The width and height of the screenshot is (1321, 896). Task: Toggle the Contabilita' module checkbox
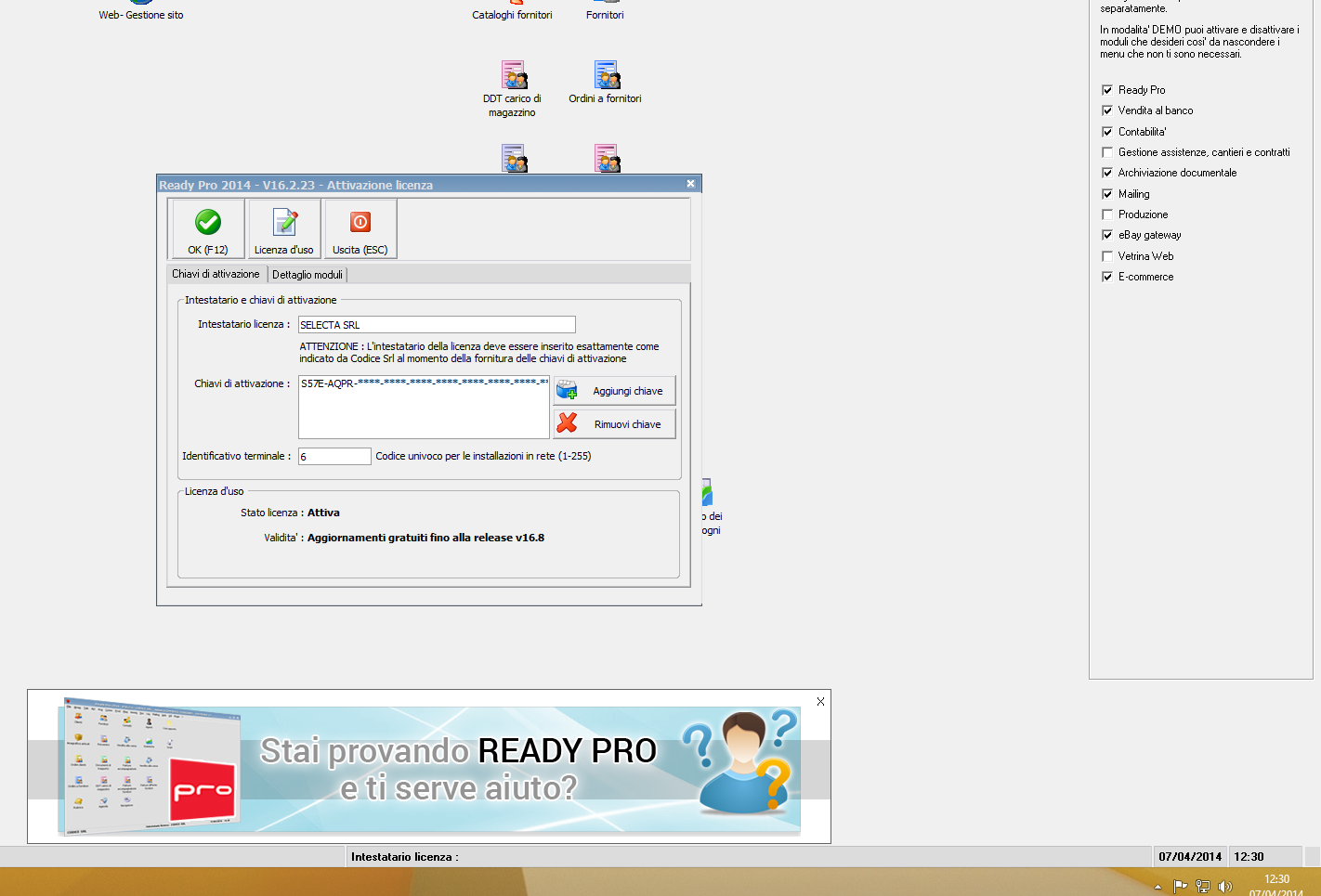coord(1107,132)
